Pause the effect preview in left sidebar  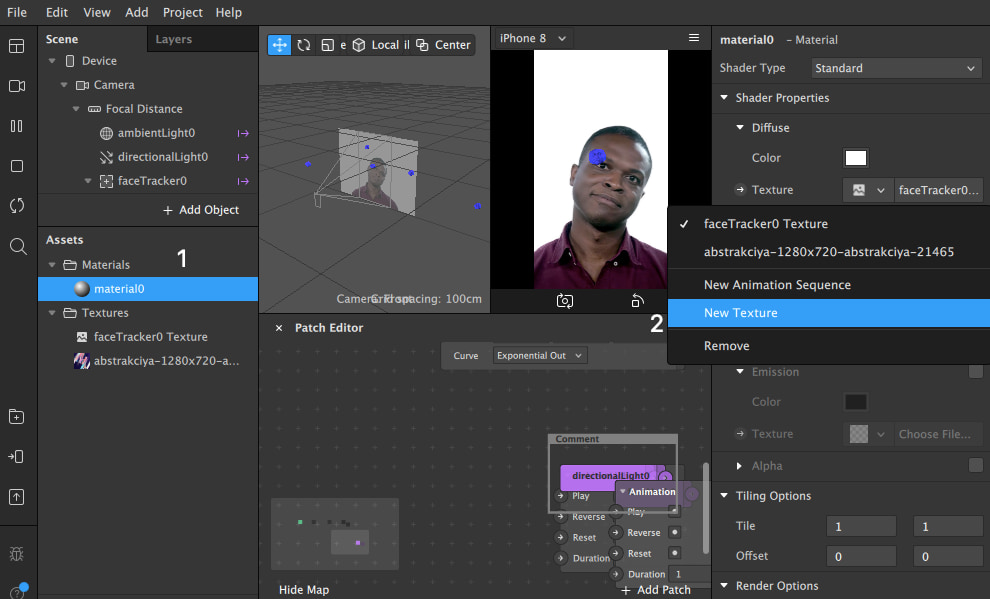[17, 126]
